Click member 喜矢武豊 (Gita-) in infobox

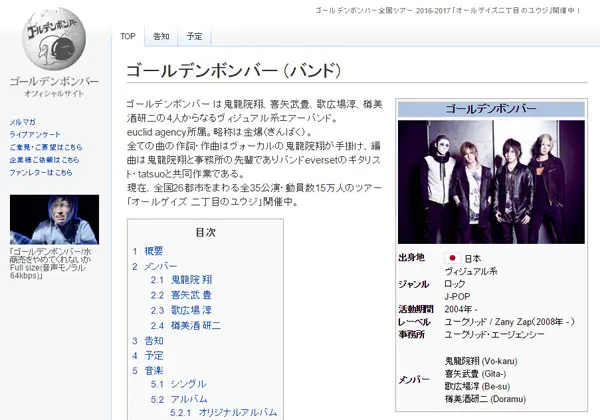click(x=475, y=374)
